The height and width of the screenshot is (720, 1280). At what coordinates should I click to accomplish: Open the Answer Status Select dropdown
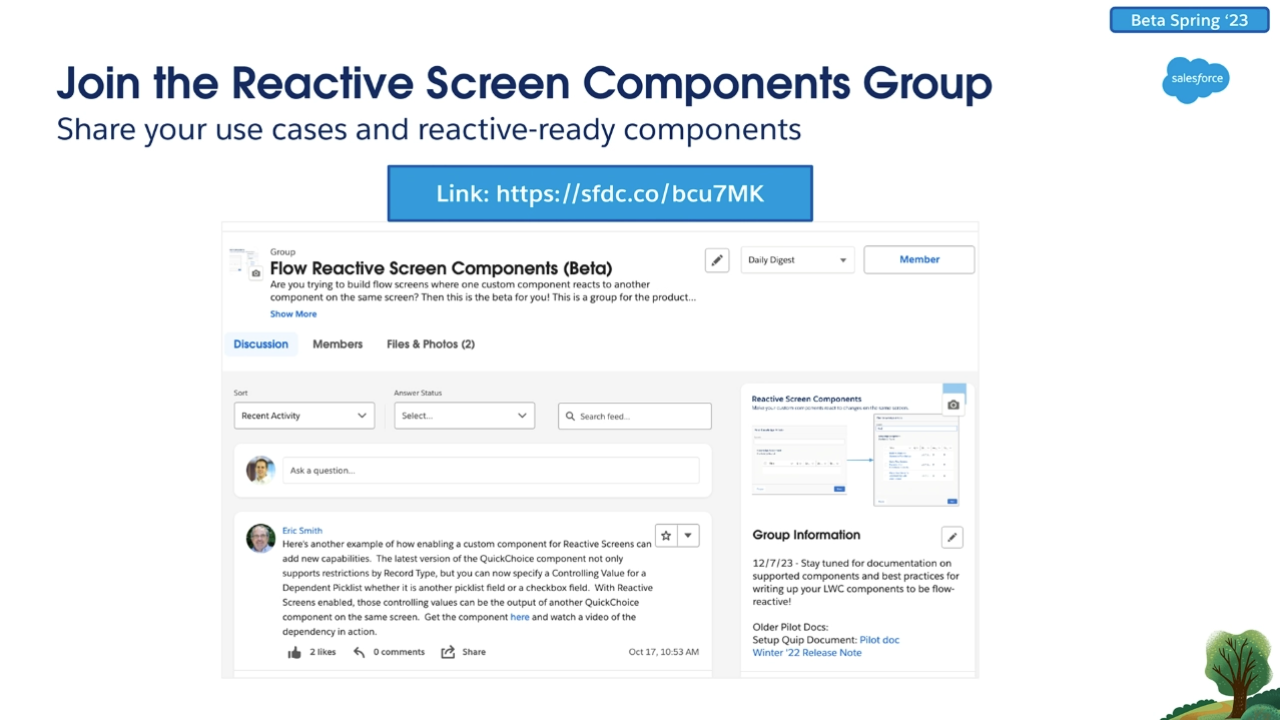click(x=464, y=416)
